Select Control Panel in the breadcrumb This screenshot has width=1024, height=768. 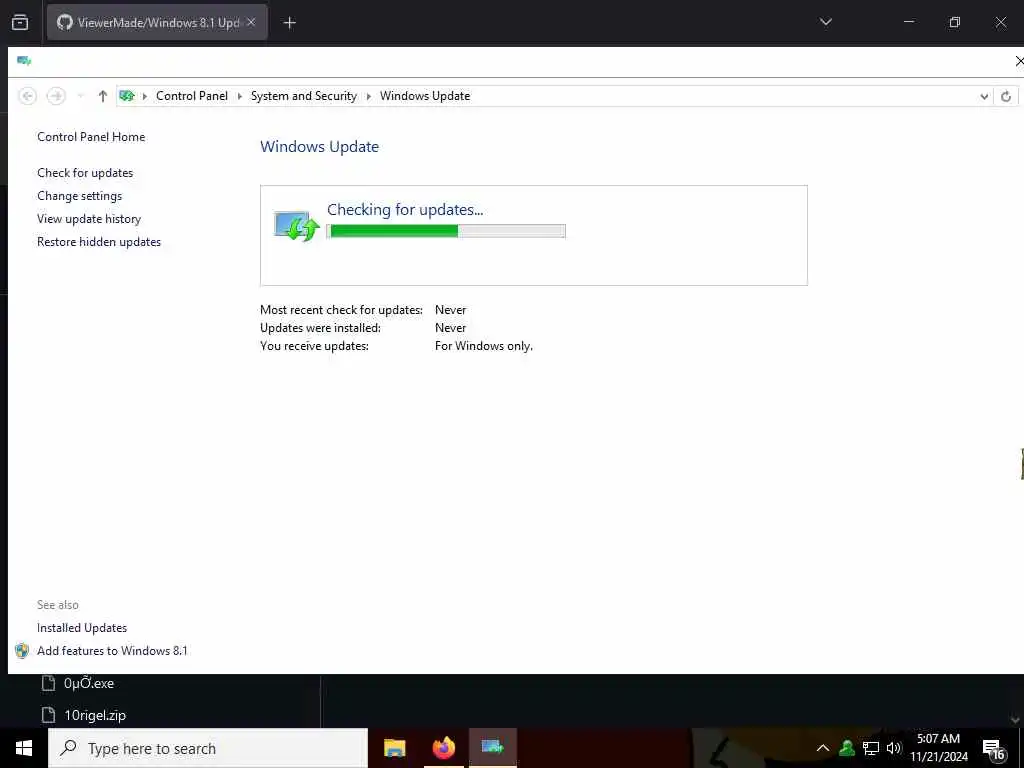click(191, 96)
